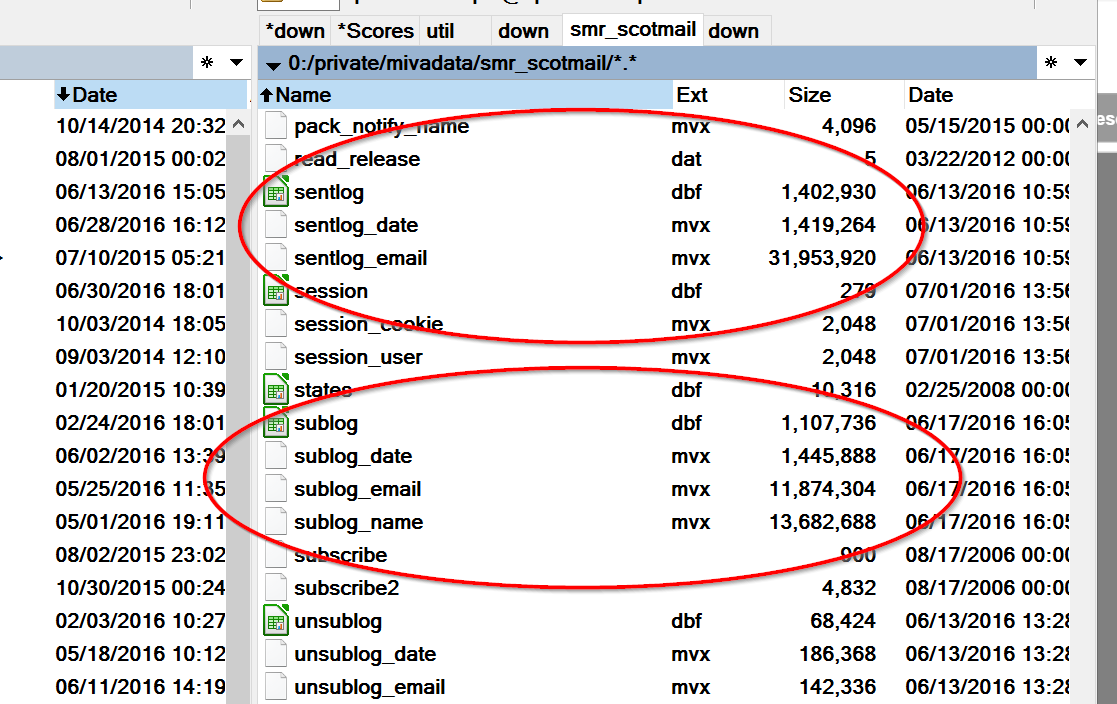Click the left panel scrollbar up arrow

point(238,125)
